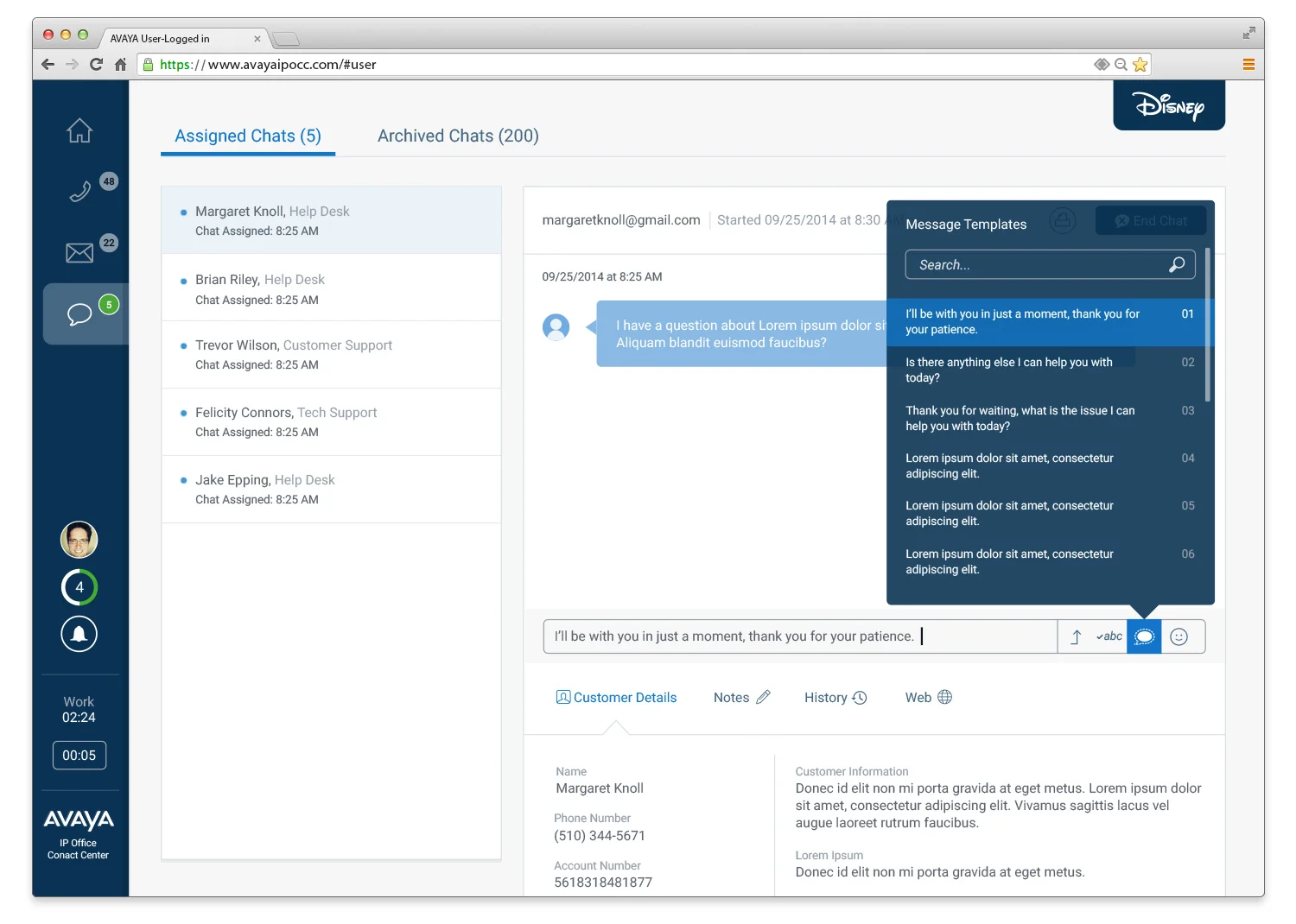
Task: Select Jake Epping Help Desk chat
Action: [331, 490]
